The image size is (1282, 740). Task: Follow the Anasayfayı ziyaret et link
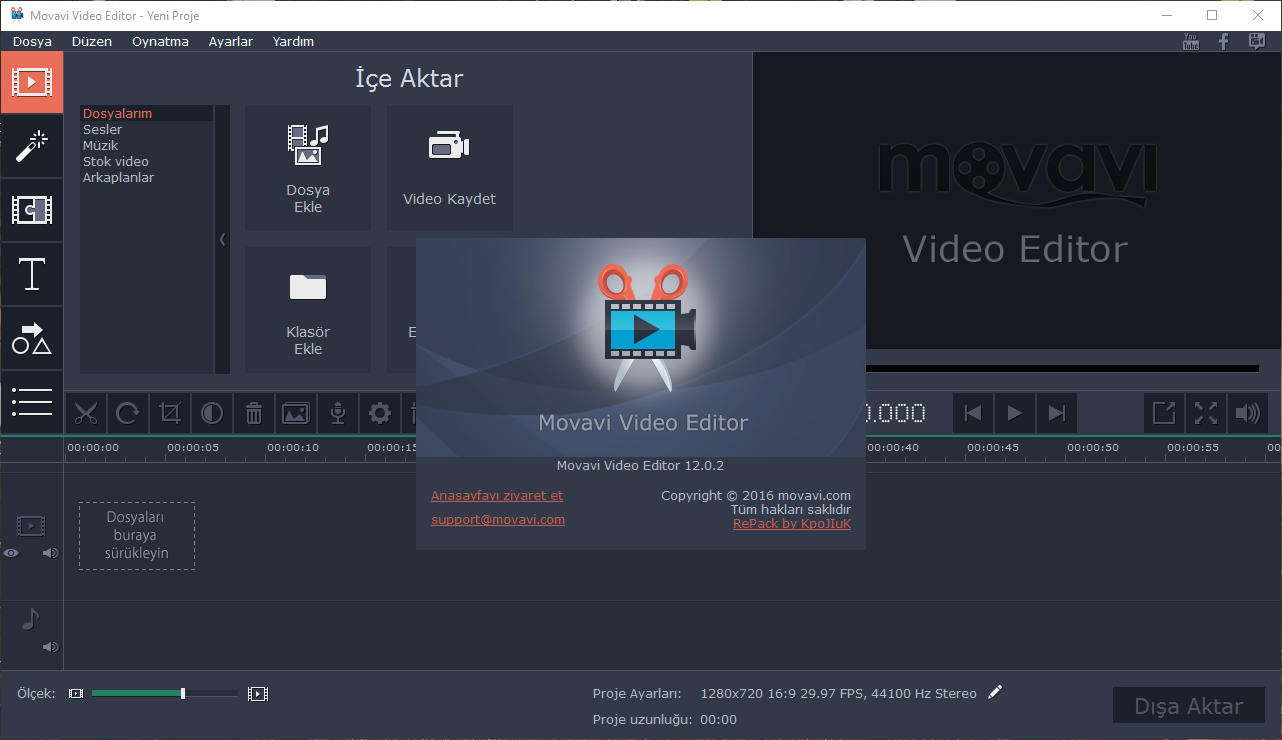click(497, 496)
